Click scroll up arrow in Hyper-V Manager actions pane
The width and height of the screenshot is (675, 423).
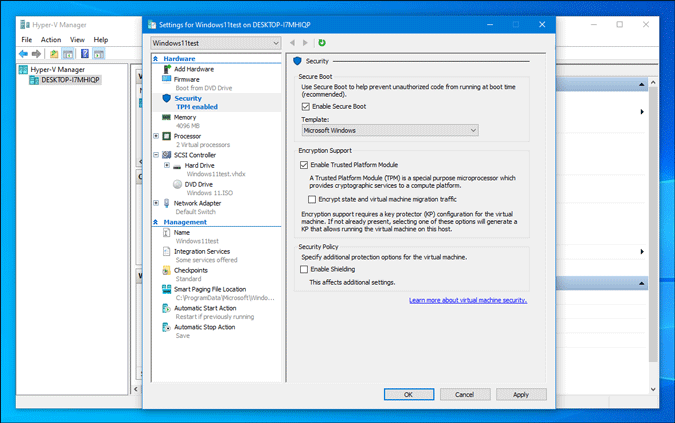653,82
